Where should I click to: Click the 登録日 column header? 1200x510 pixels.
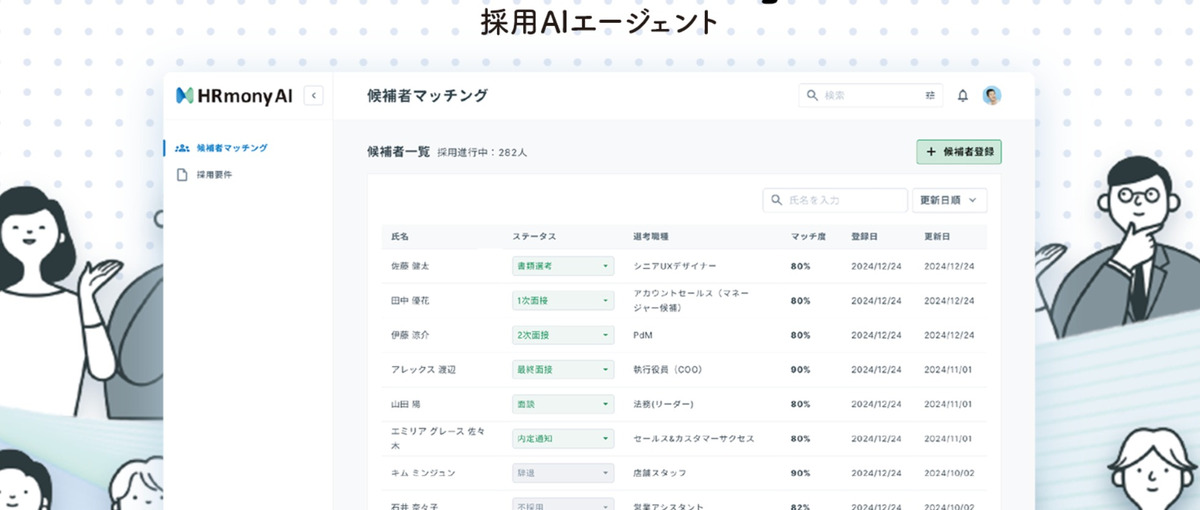coord(865,237)
